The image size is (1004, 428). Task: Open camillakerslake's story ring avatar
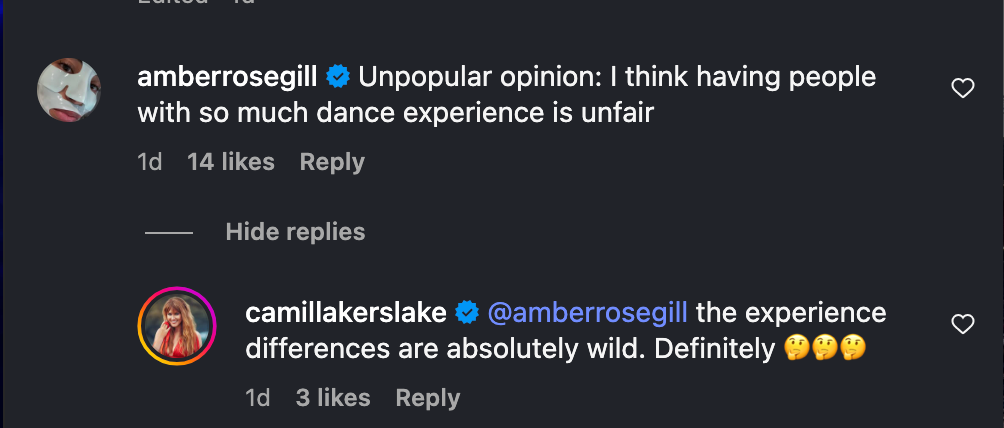[177, 327]
